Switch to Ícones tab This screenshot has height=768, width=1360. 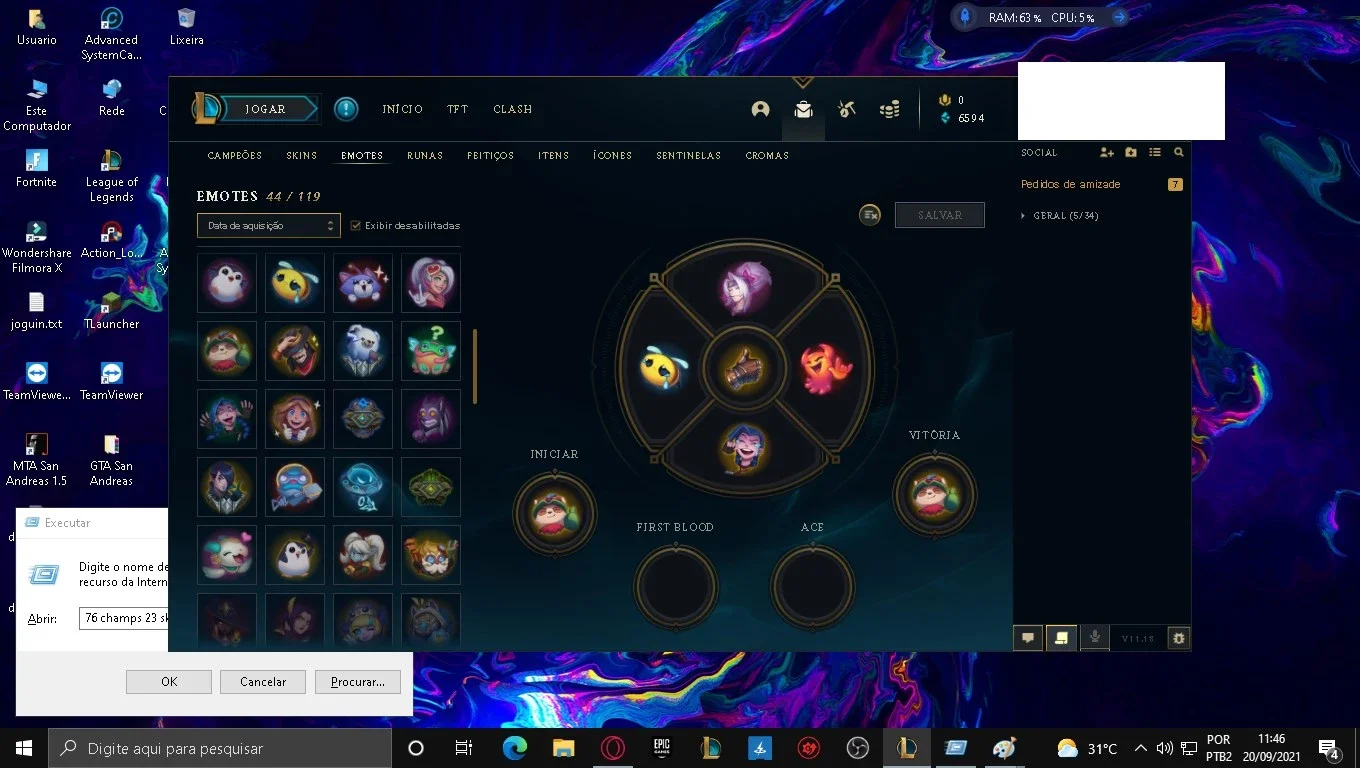coord(613,156)
